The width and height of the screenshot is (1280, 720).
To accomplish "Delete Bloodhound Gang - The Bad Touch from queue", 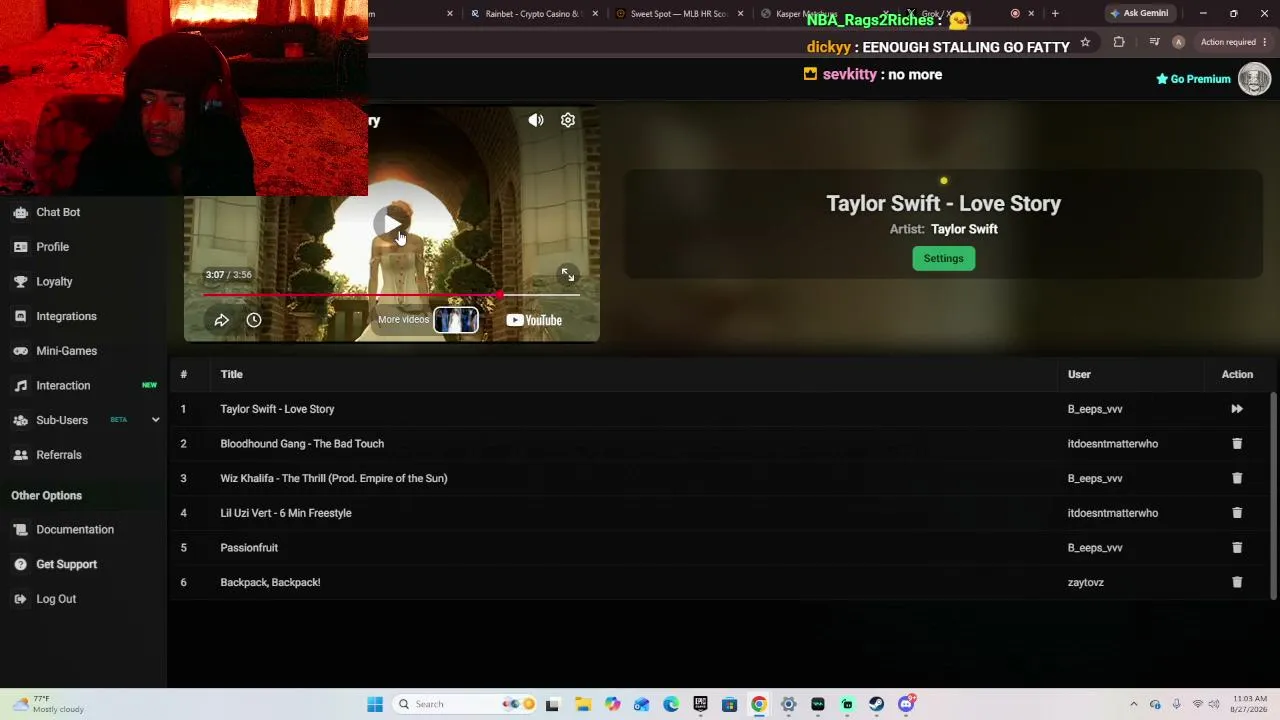I will pos(1237,443).
